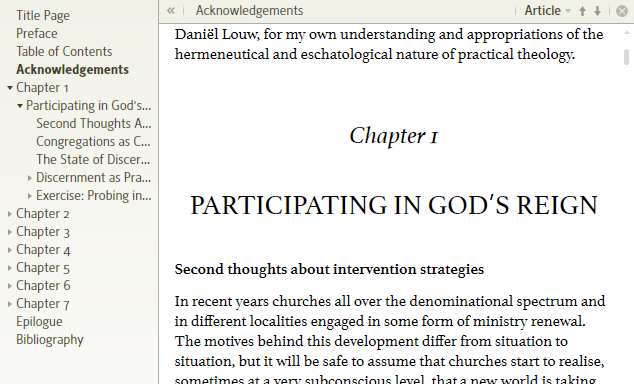This screenshot has width=634, height=384.
Task: Expand the Chapter 5 node
Action: pyautogui.click(x=10, y=268)
